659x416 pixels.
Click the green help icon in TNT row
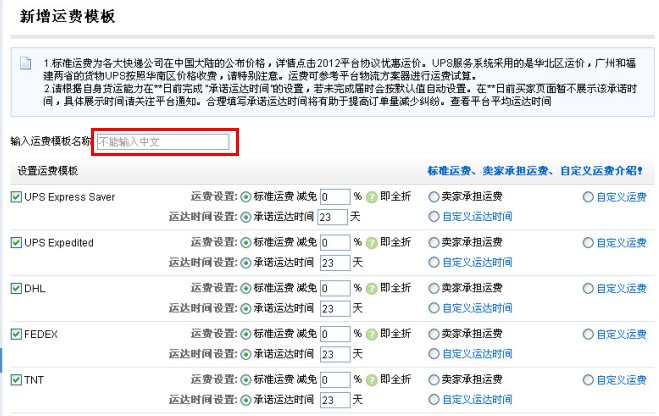click(372, 380)
